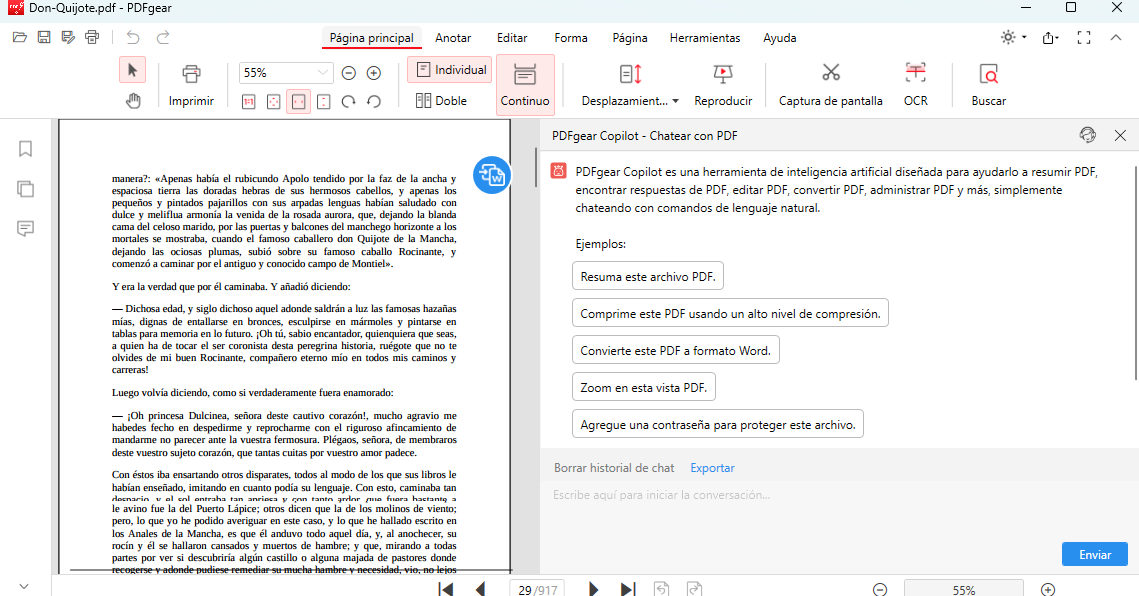Expand the sidebar bottom chevron

(24, 586)
